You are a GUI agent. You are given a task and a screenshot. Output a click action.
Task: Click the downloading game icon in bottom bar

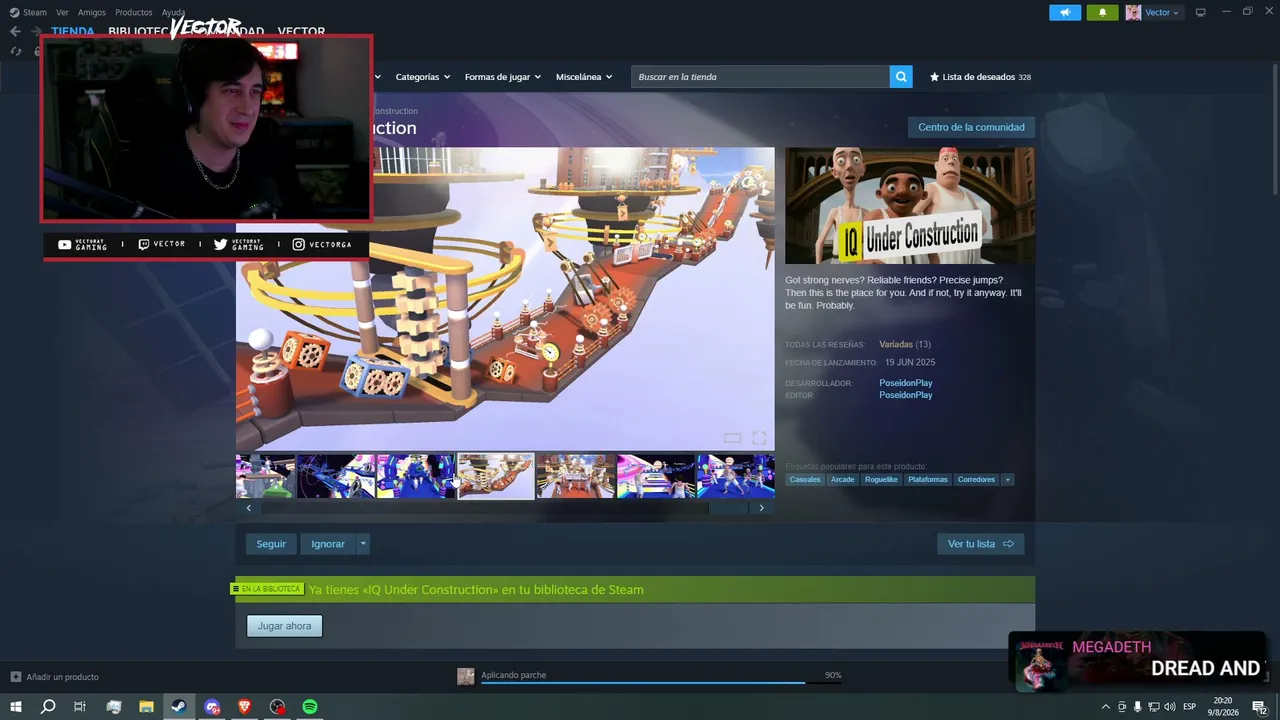[x=466, y=677]
